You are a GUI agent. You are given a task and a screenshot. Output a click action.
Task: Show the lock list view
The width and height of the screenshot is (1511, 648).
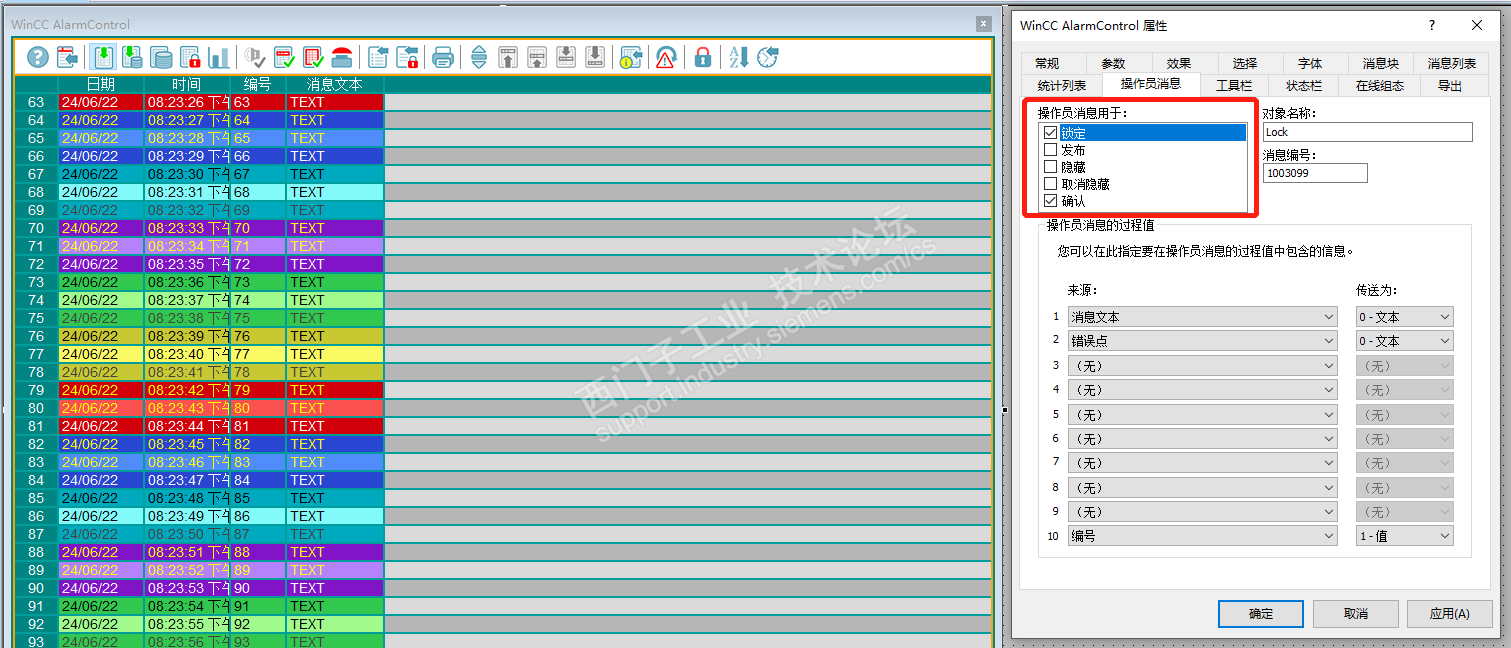coord(190,57)
